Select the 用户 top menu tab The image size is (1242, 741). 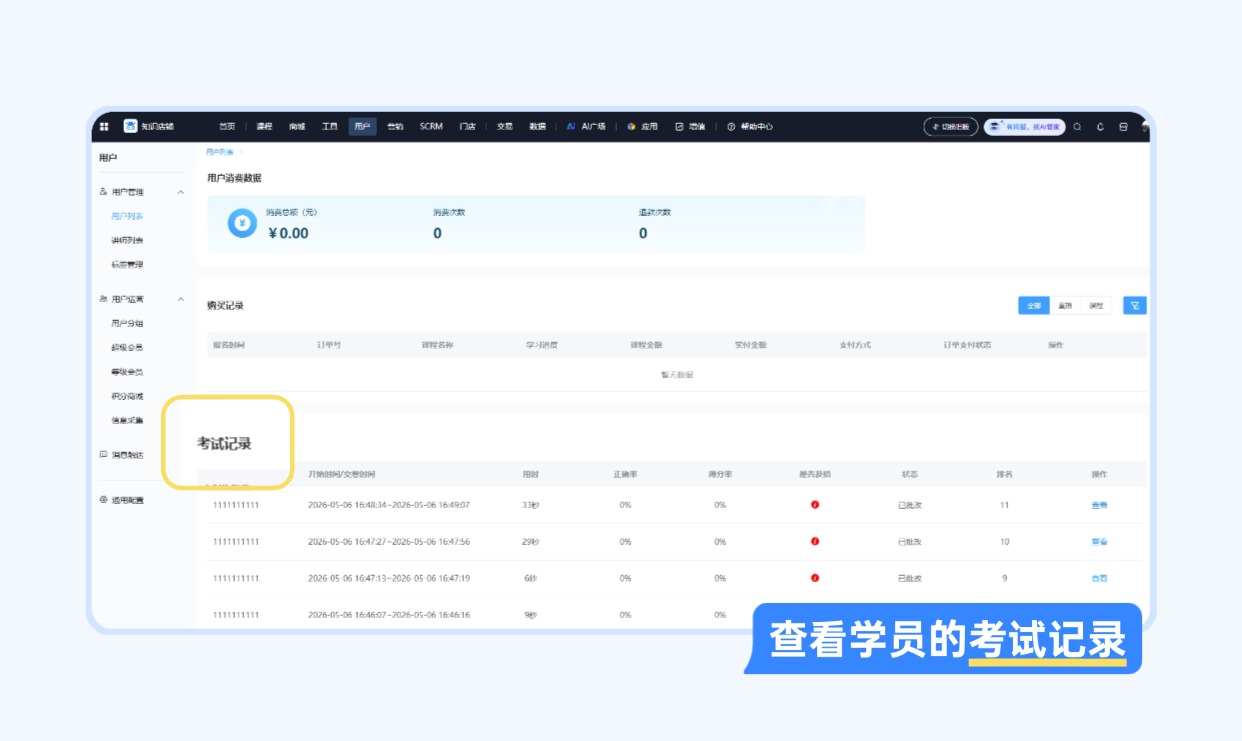coord(362,127)
